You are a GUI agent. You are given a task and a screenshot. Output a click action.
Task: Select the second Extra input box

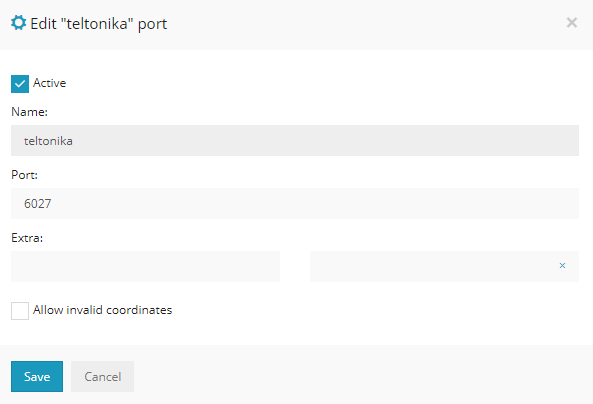click(x=444, y=266)
